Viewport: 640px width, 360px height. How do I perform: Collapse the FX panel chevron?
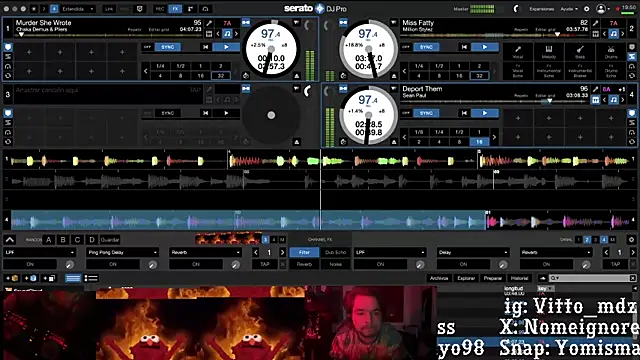tap(9, 240)
